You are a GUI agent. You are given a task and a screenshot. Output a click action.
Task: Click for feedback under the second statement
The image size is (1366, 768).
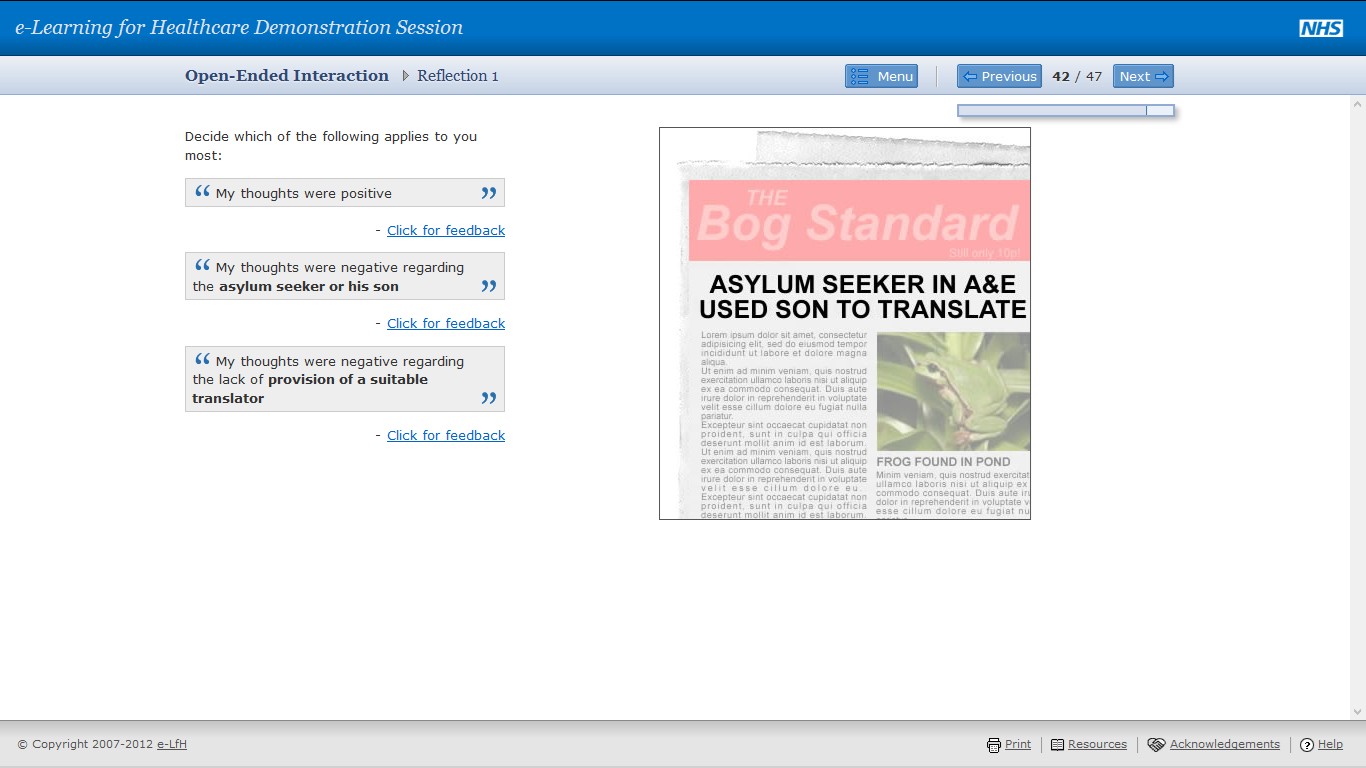pos(445,323)
